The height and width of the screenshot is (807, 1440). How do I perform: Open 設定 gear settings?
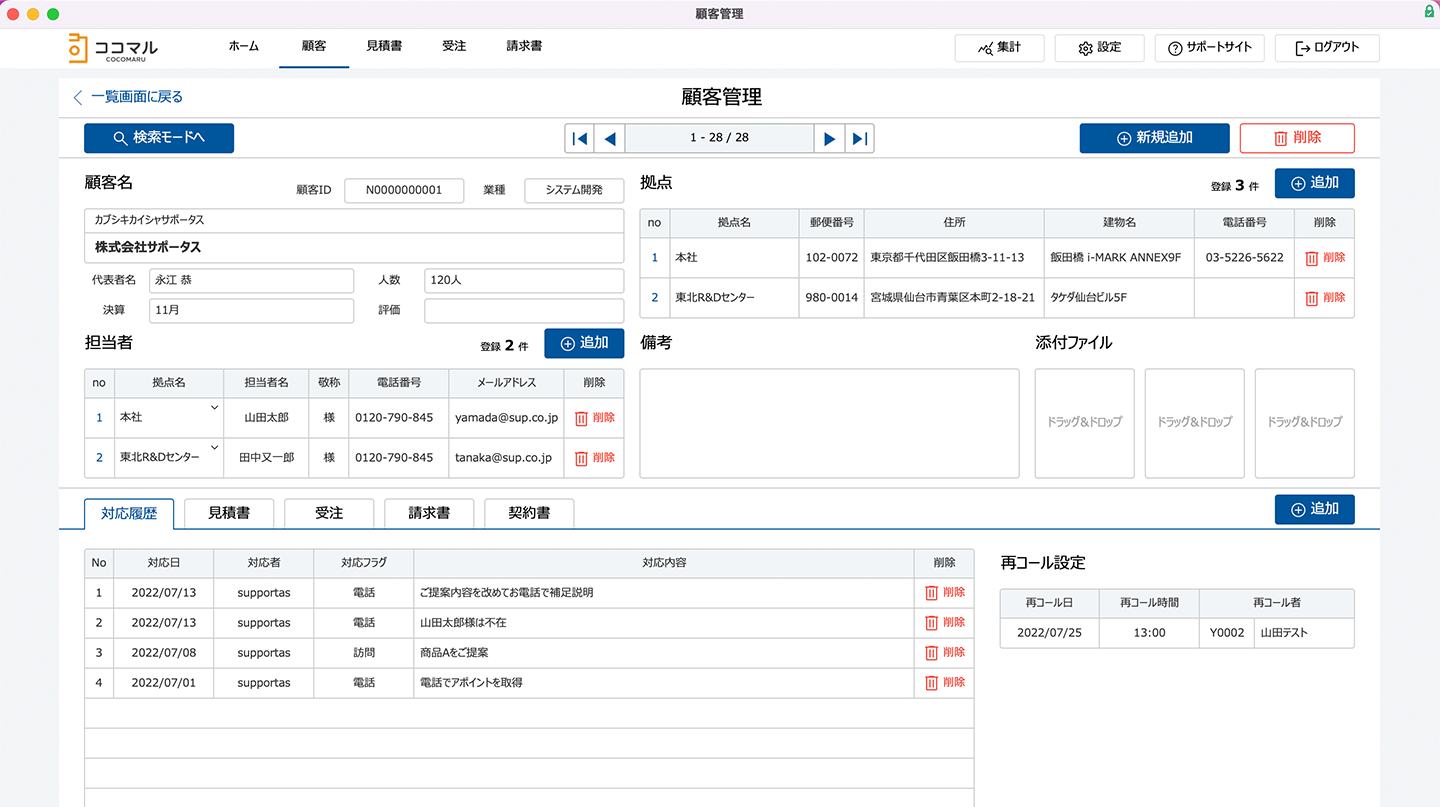coord(1099,48)
